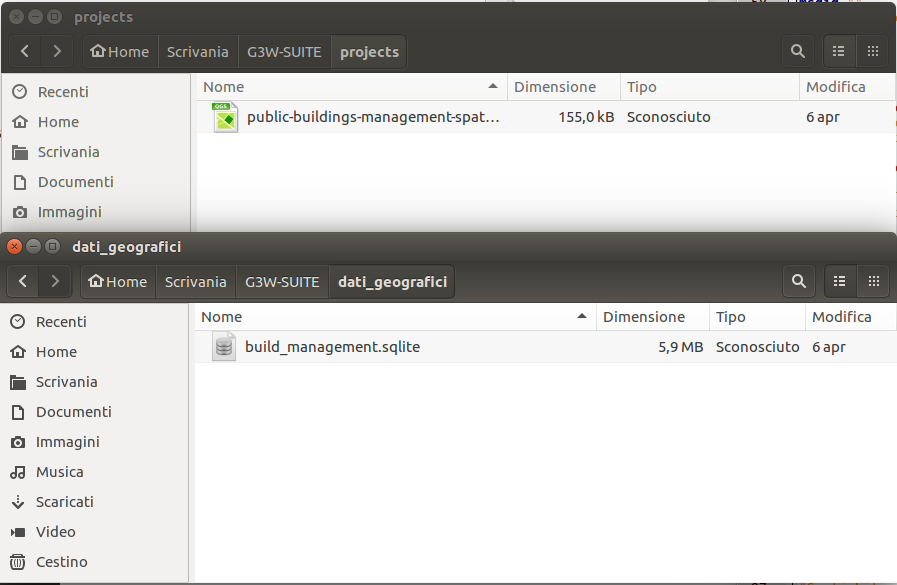Click Scrivania breadcrumb in dati_geografici window

196,282
